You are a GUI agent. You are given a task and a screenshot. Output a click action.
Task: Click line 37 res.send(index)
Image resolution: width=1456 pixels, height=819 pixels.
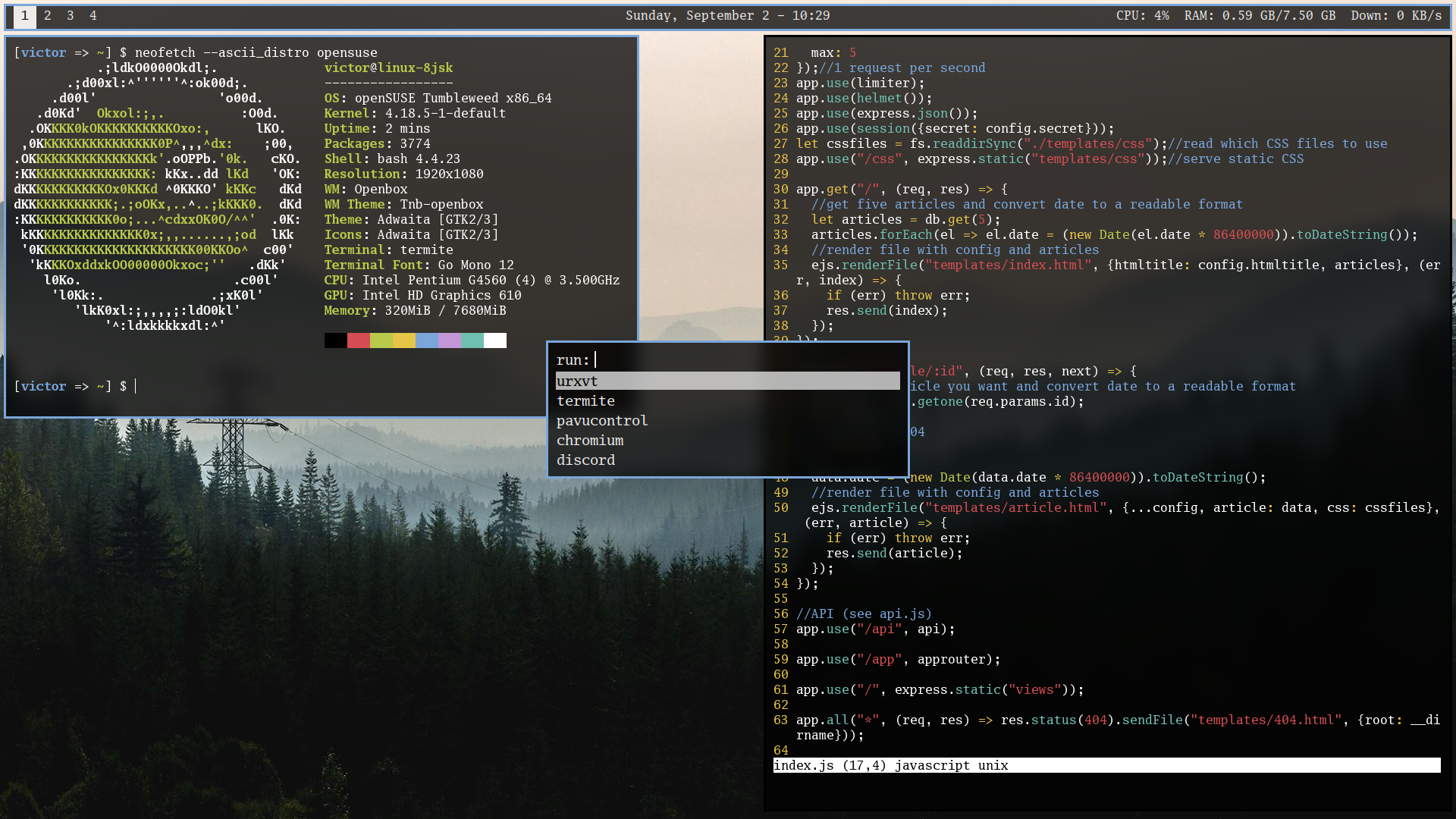[x=887, y=311]
